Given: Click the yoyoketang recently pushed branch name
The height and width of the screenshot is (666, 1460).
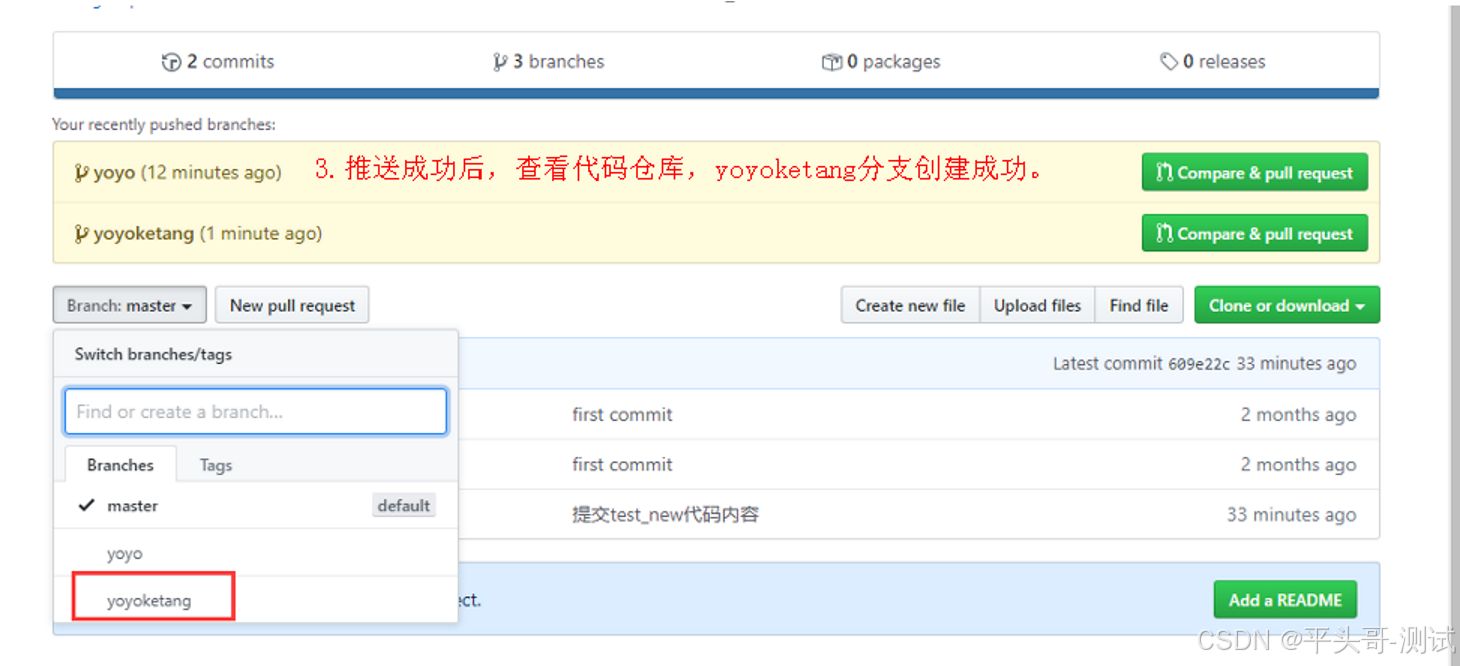Looking at the screenshot, I should (x=144, y=234).
